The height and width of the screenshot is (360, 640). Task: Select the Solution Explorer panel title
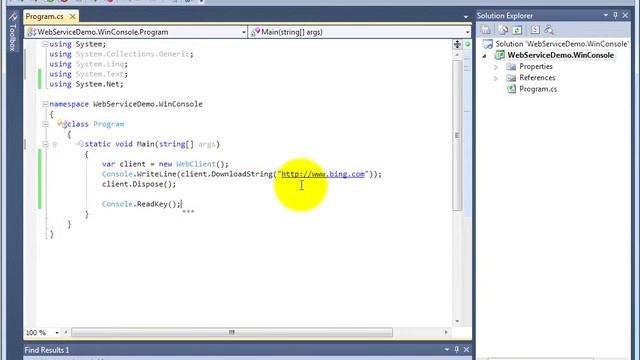[x=505, y=16]
